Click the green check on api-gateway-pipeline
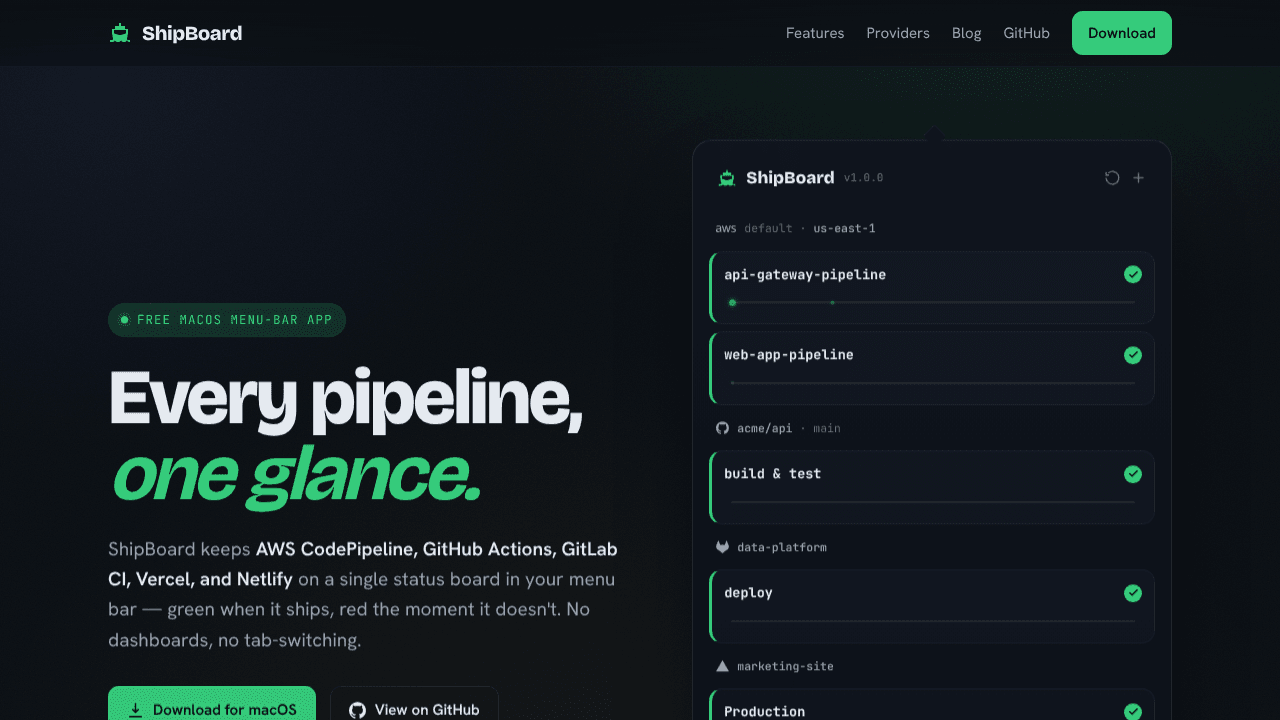The image size is (1280, 720). (x=1133, y=274)
